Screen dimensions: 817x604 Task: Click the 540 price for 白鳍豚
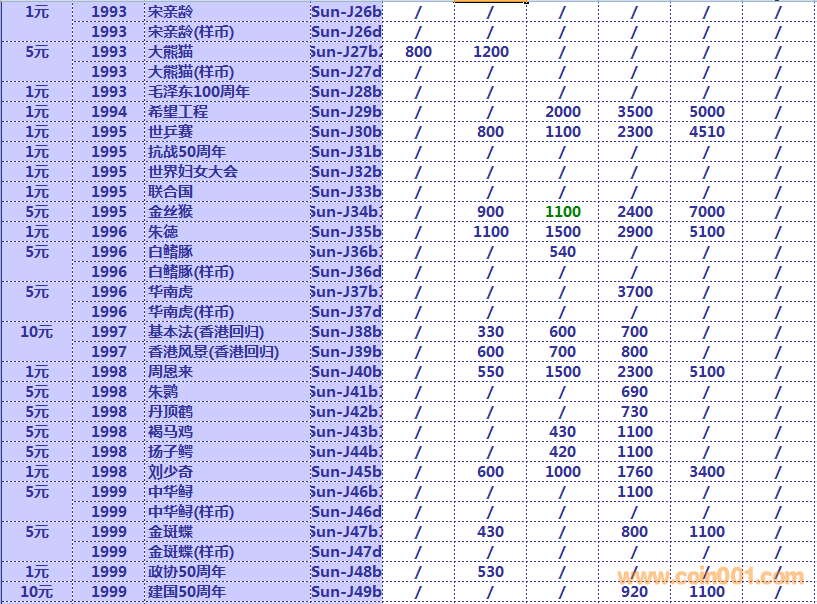(563, 252)
